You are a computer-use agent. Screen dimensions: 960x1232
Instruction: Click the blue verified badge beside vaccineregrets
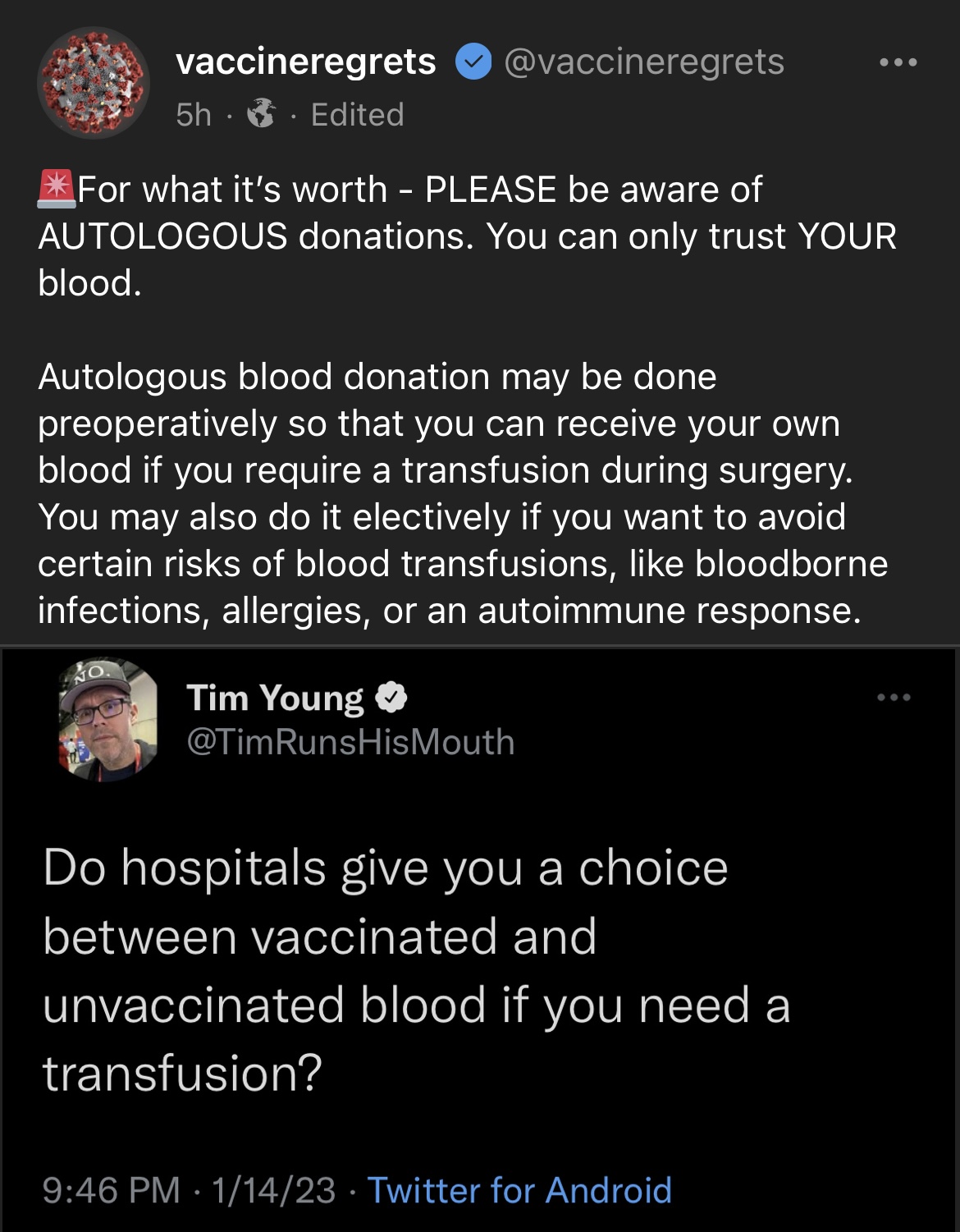point(473,62)
